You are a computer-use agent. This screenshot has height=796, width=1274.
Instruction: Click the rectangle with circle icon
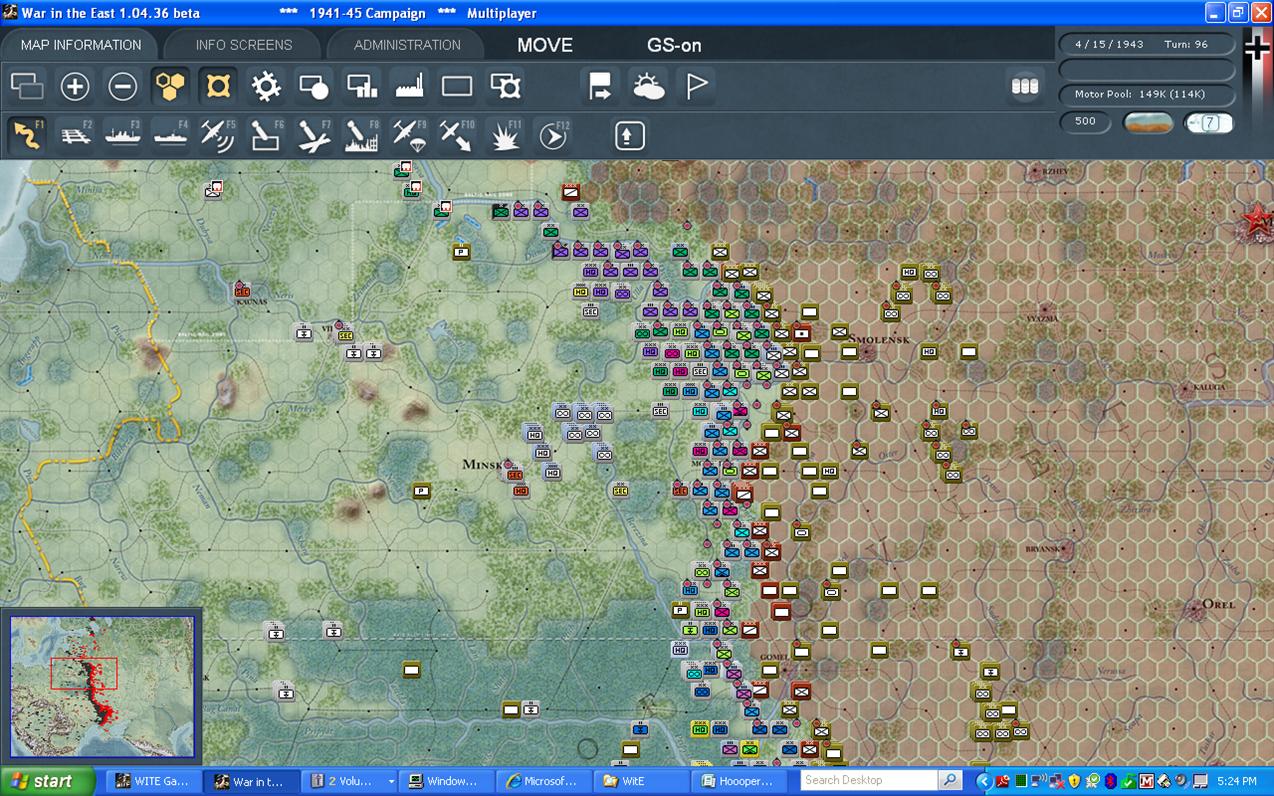pos(314,87)
